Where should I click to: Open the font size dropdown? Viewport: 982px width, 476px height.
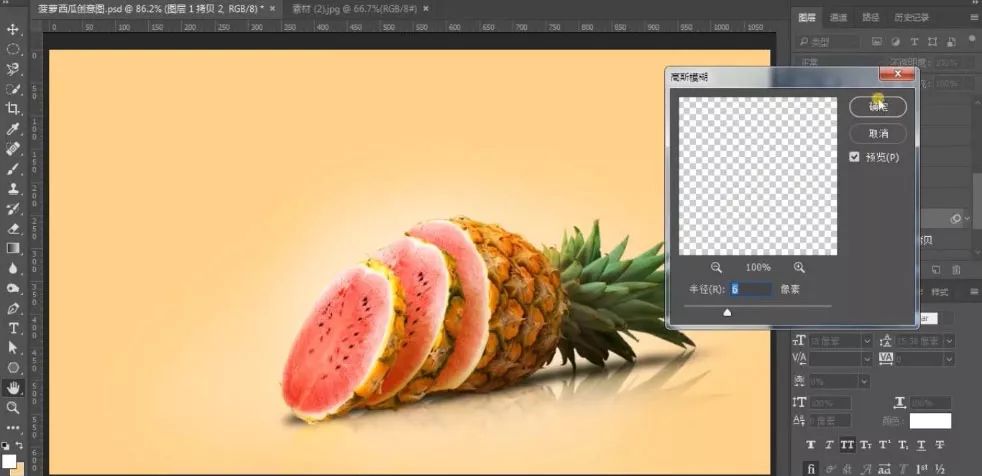pos(866,341)
